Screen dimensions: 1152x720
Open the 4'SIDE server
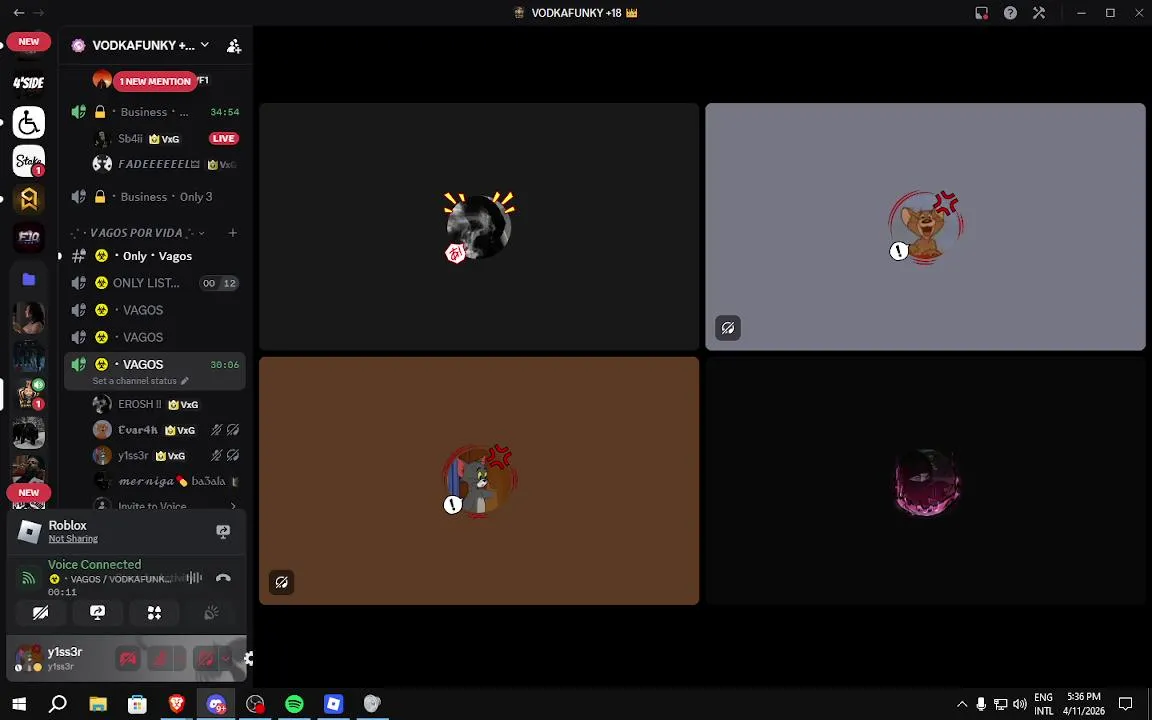click(29, 83)
